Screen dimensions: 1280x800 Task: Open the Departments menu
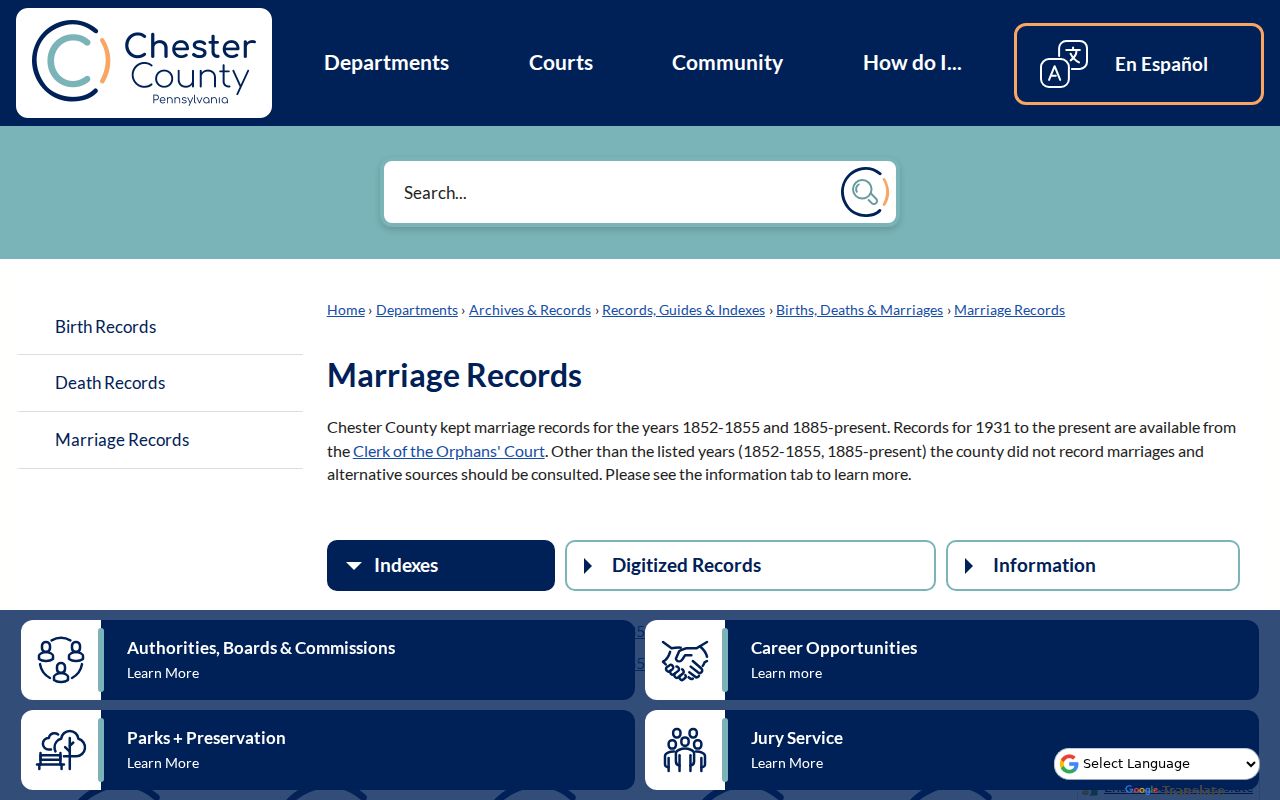[x=387, y=63]
